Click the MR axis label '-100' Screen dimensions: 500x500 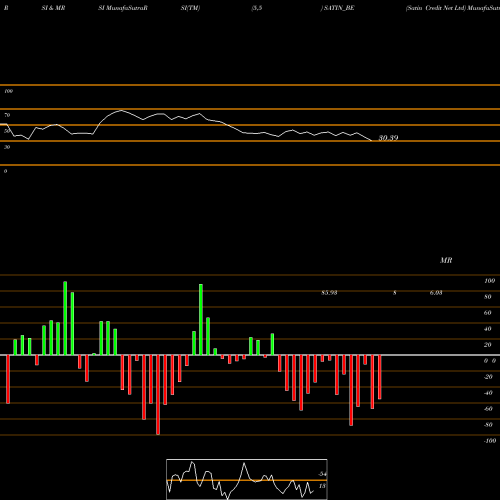coord(490,441)
